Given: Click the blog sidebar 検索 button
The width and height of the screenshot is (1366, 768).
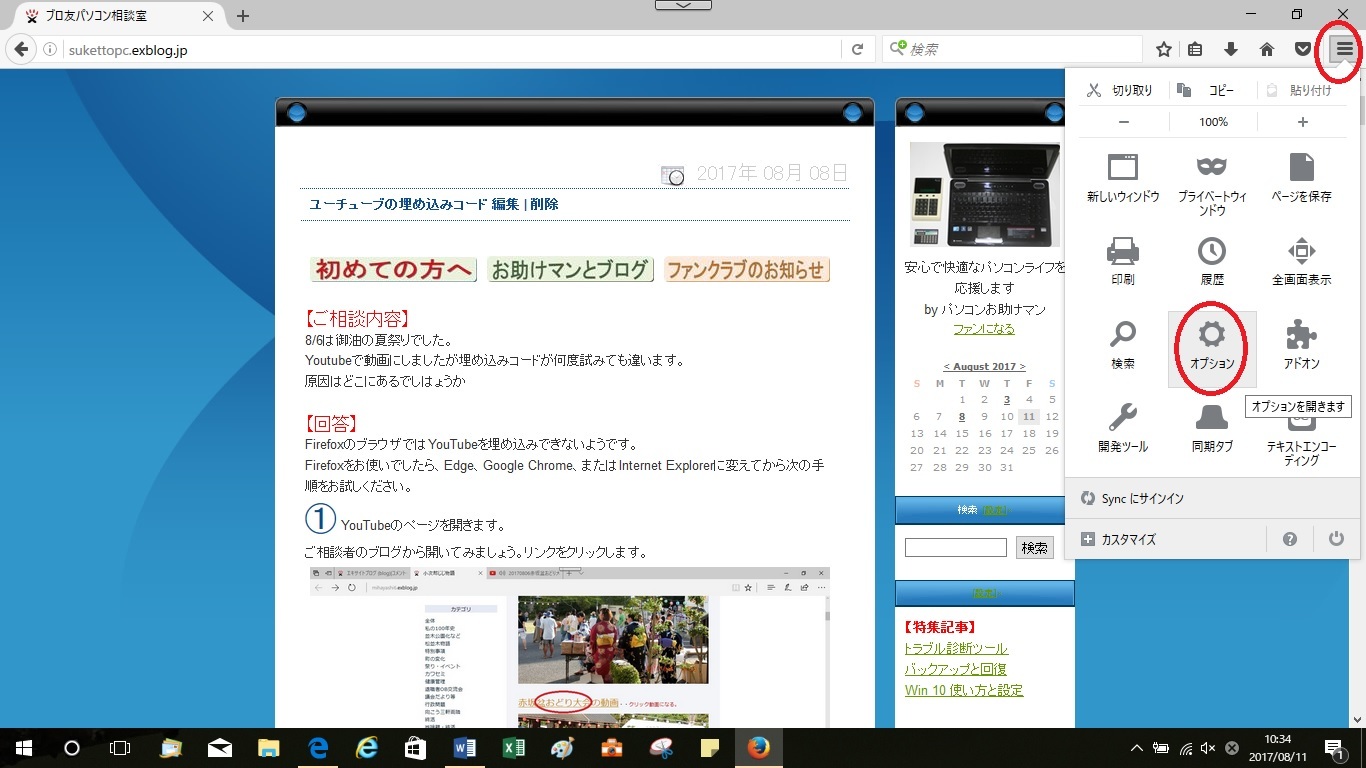Looking at the screenshot, I should [1034, 548].
